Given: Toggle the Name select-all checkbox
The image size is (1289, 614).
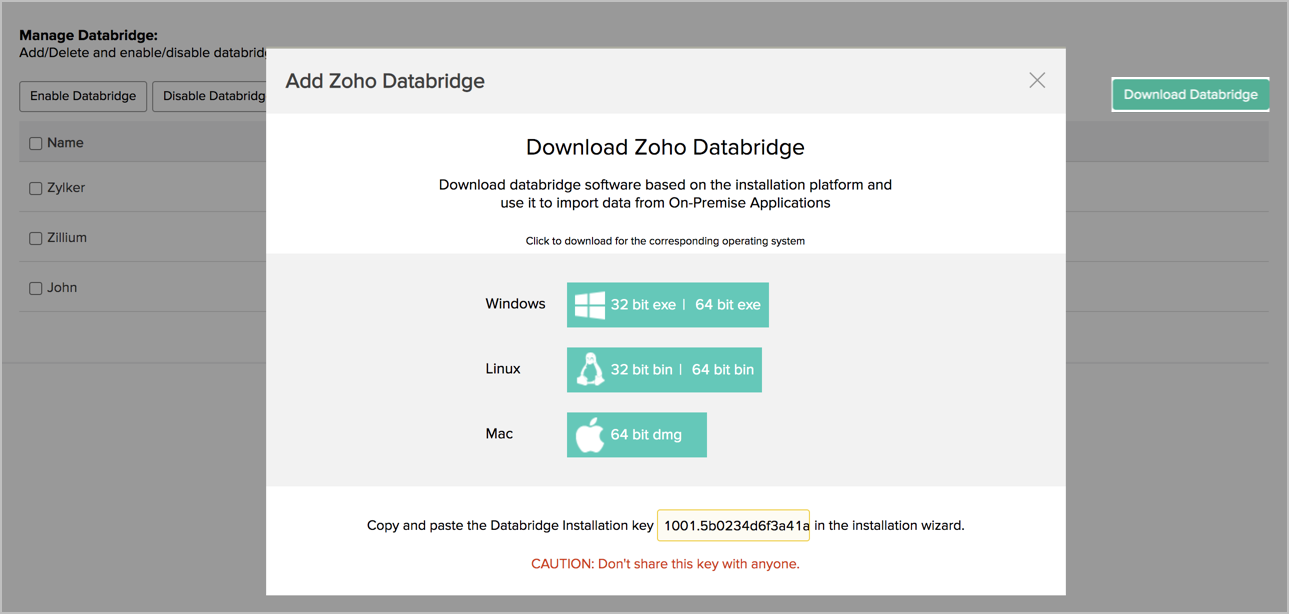Looking at the screenshot, I should (36, 143).
